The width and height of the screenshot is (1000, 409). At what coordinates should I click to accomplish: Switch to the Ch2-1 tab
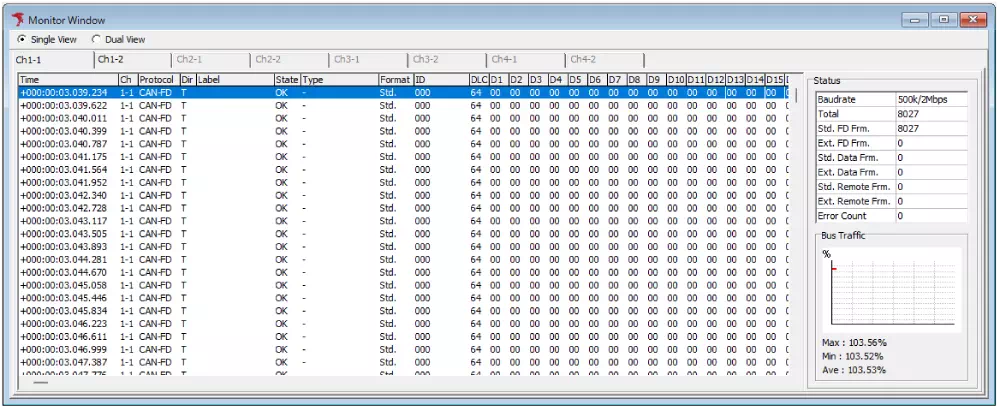coord(189,60)
